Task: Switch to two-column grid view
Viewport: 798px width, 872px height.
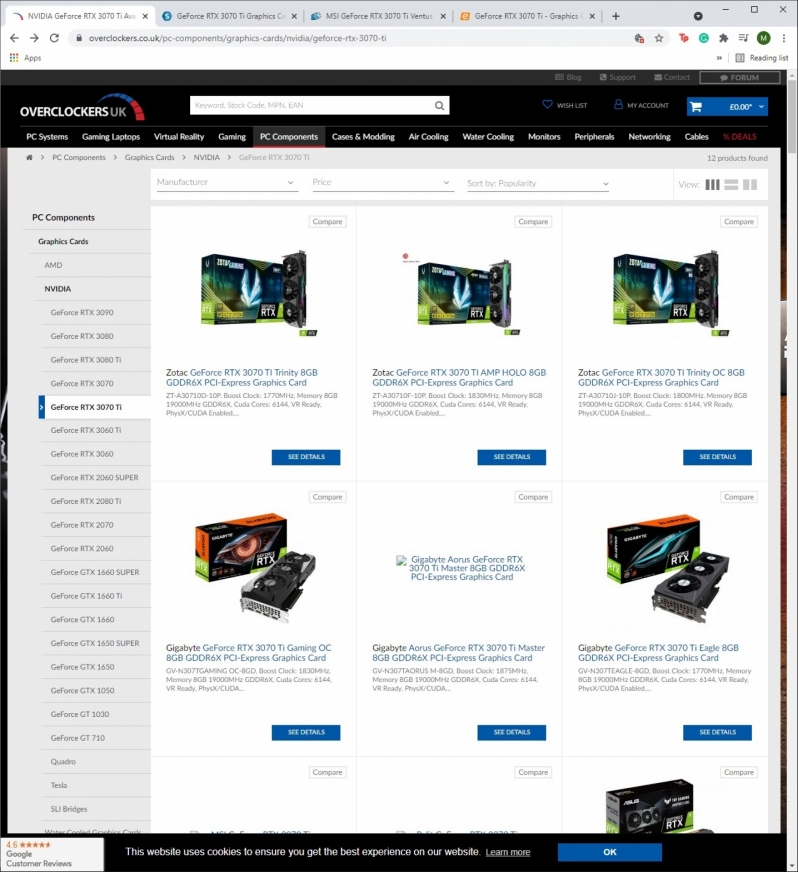Action: pos(750,185)
